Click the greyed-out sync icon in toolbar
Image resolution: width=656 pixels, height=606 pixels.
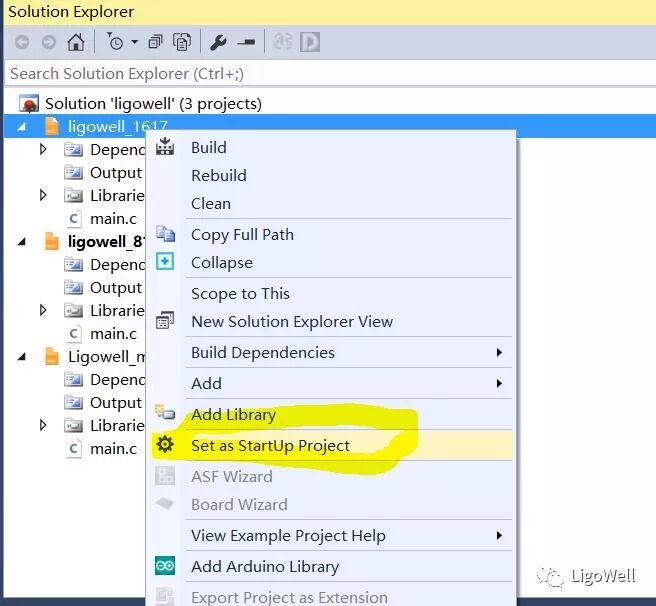coord(283,42)
